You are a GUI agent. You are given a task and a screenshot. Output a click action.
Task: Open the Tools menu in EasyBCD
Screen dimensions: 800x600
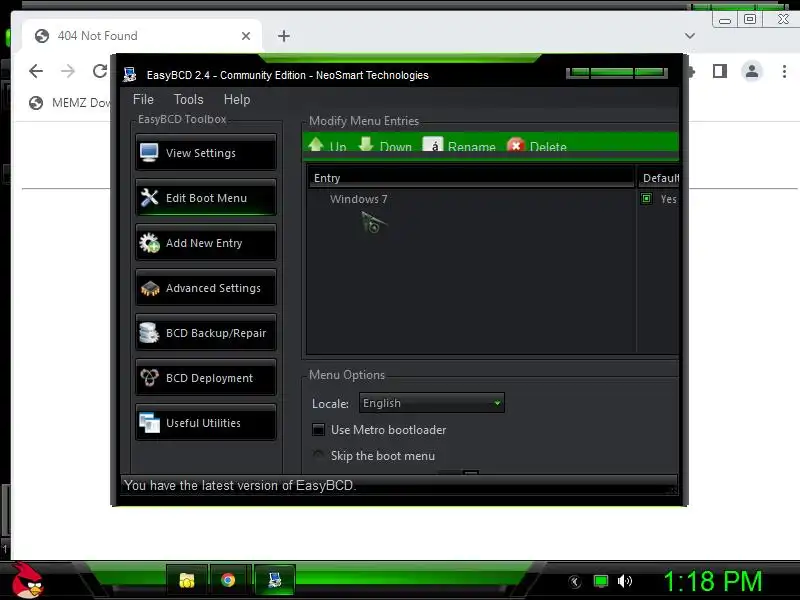188,99
